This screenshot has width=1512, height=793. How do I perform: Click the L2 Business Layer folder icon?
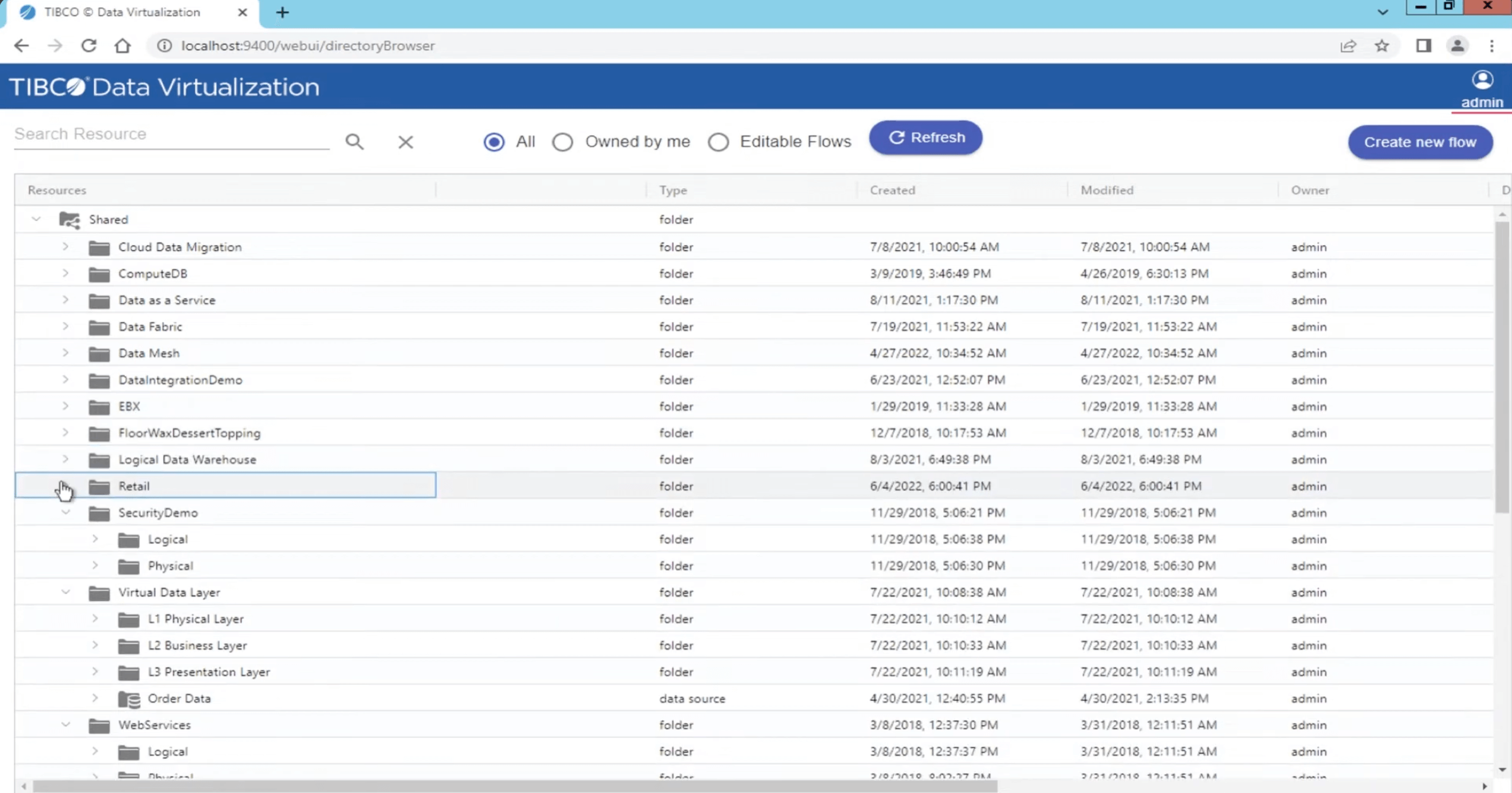pyautogui.click(x=128, y=646)
